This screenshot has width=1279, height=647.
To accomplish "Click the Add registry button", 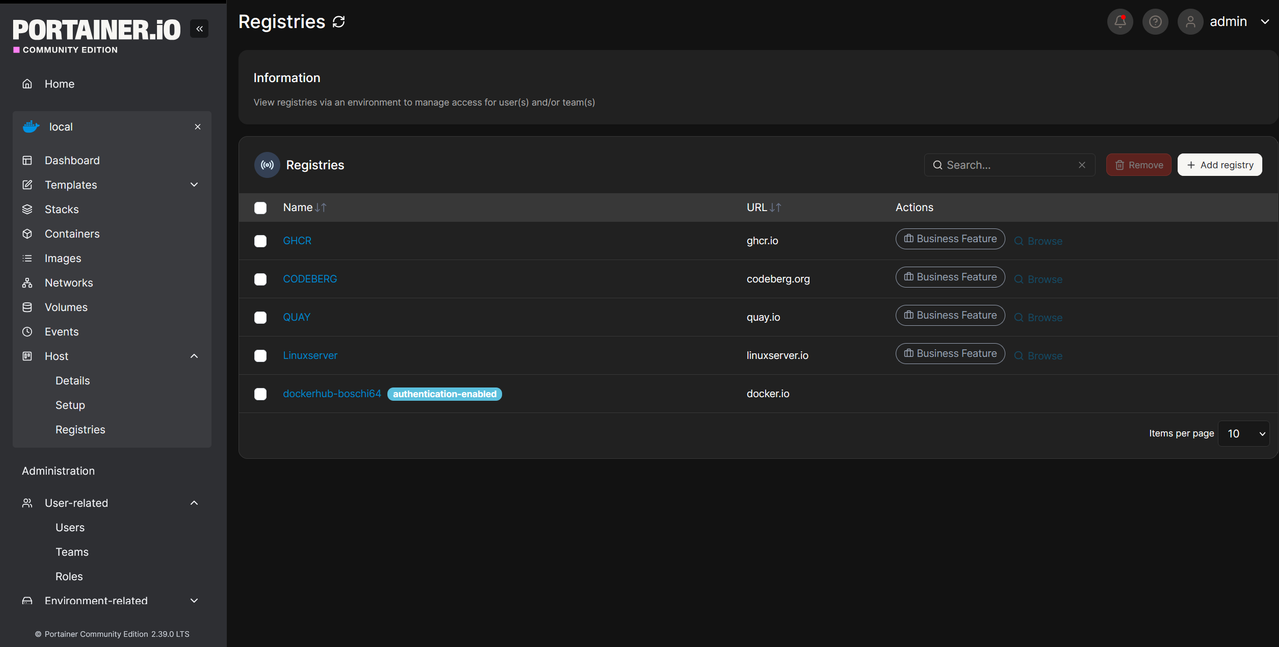I will pyautogui.click(x=1220, y=165).
